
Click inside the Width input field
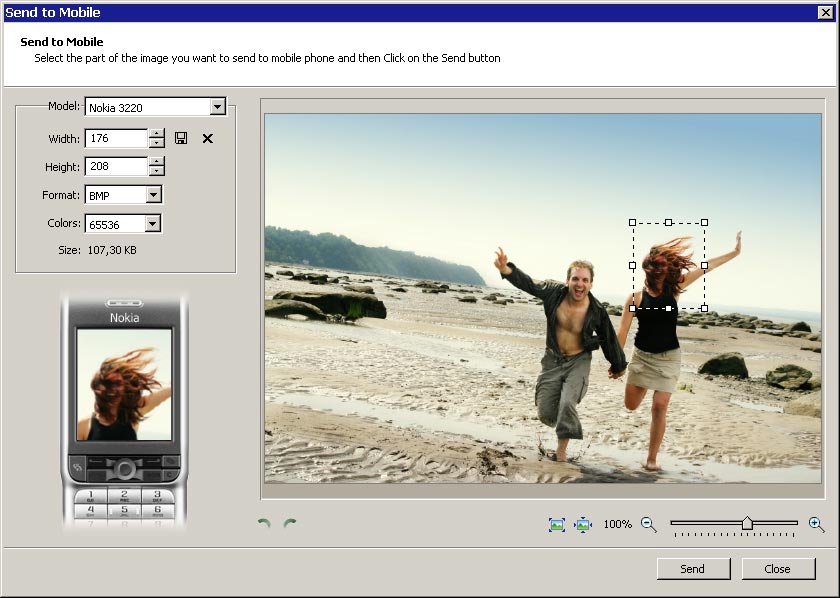[x=116, y=139]
